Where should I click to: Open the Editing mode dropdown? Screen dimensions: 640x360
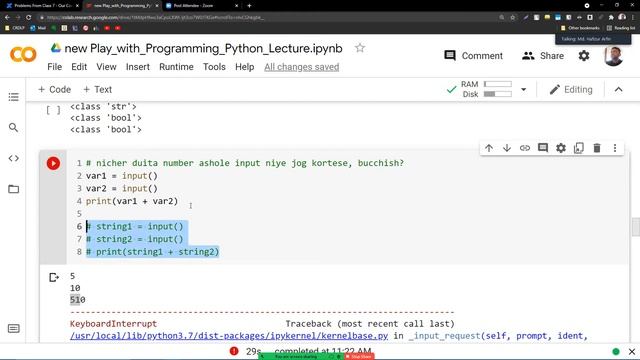pyautogui.click(x=571, y=90)
